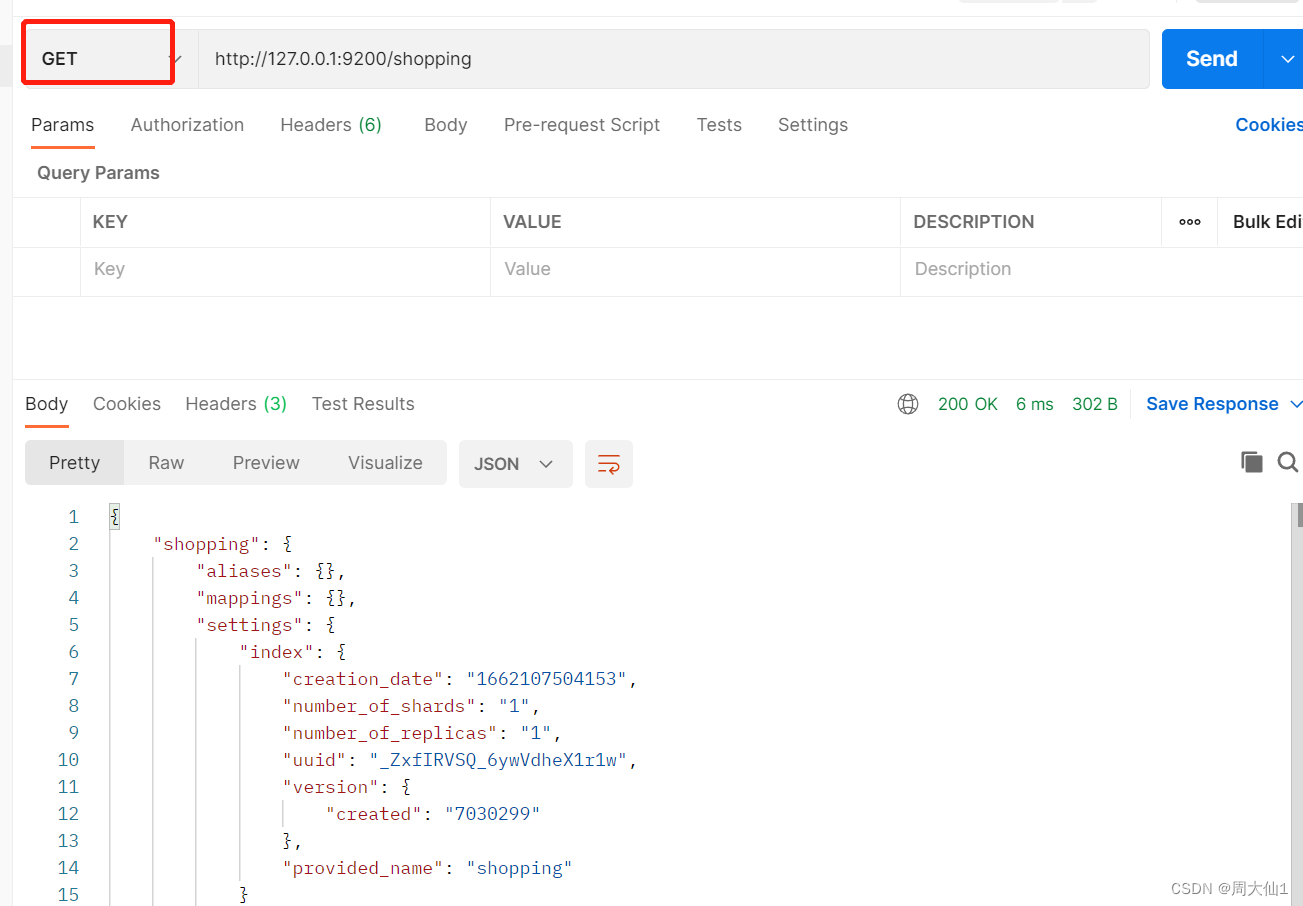
Task: Click the "creation_date" key
Action: 363,679
